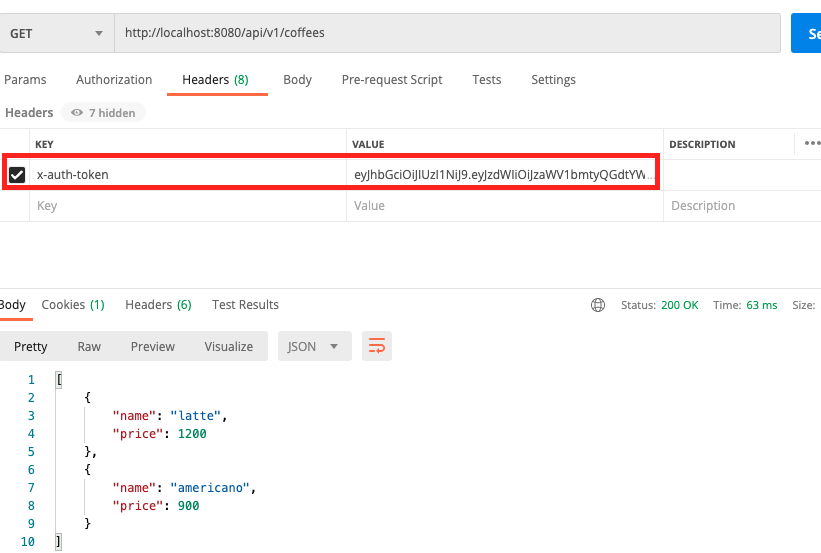This screenshot has height=553, width=821.
Task: Select the Preview view
Action: click(152, 347)
